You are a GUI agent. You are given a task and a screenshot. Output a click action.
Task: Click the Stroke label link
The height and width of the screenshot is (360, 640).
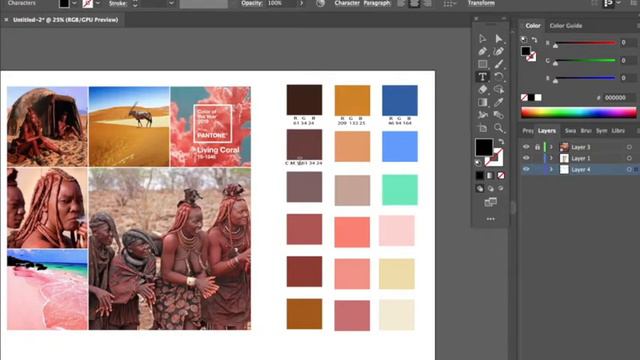coord(118,3)
